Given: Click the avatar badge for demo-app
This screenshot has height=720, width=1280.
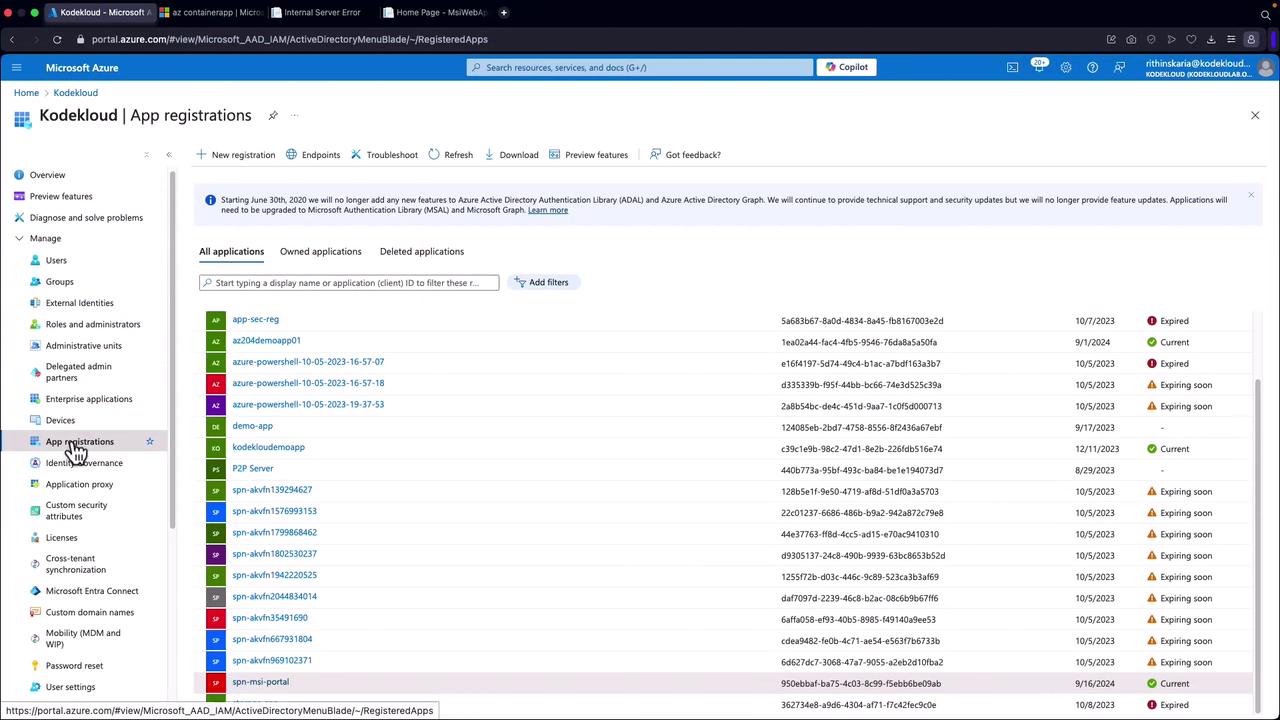Looking at the screenshot, I should pyautogui.click(x=216, y=427).
